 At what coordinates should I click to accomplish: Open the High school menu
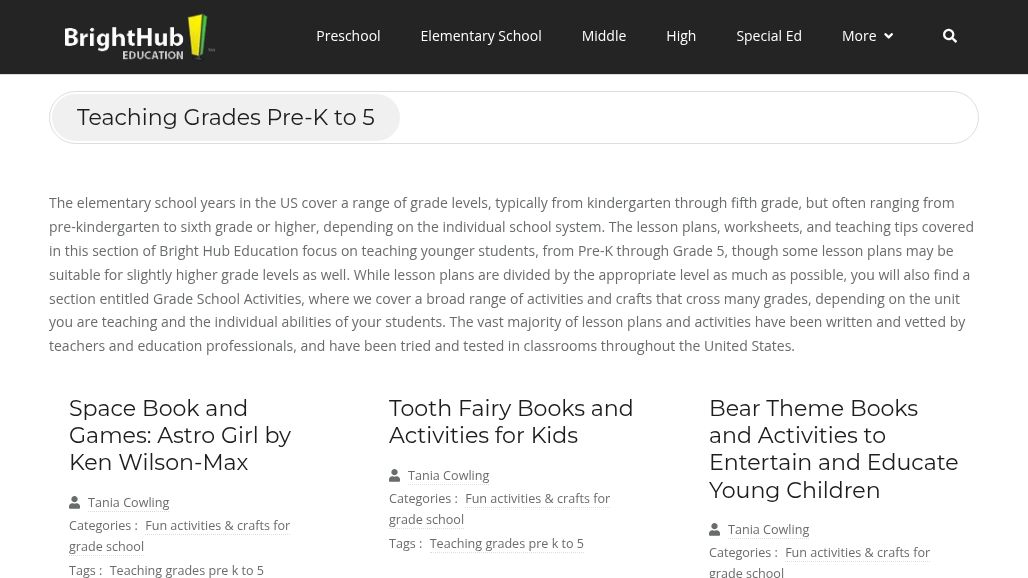(681, 36)
